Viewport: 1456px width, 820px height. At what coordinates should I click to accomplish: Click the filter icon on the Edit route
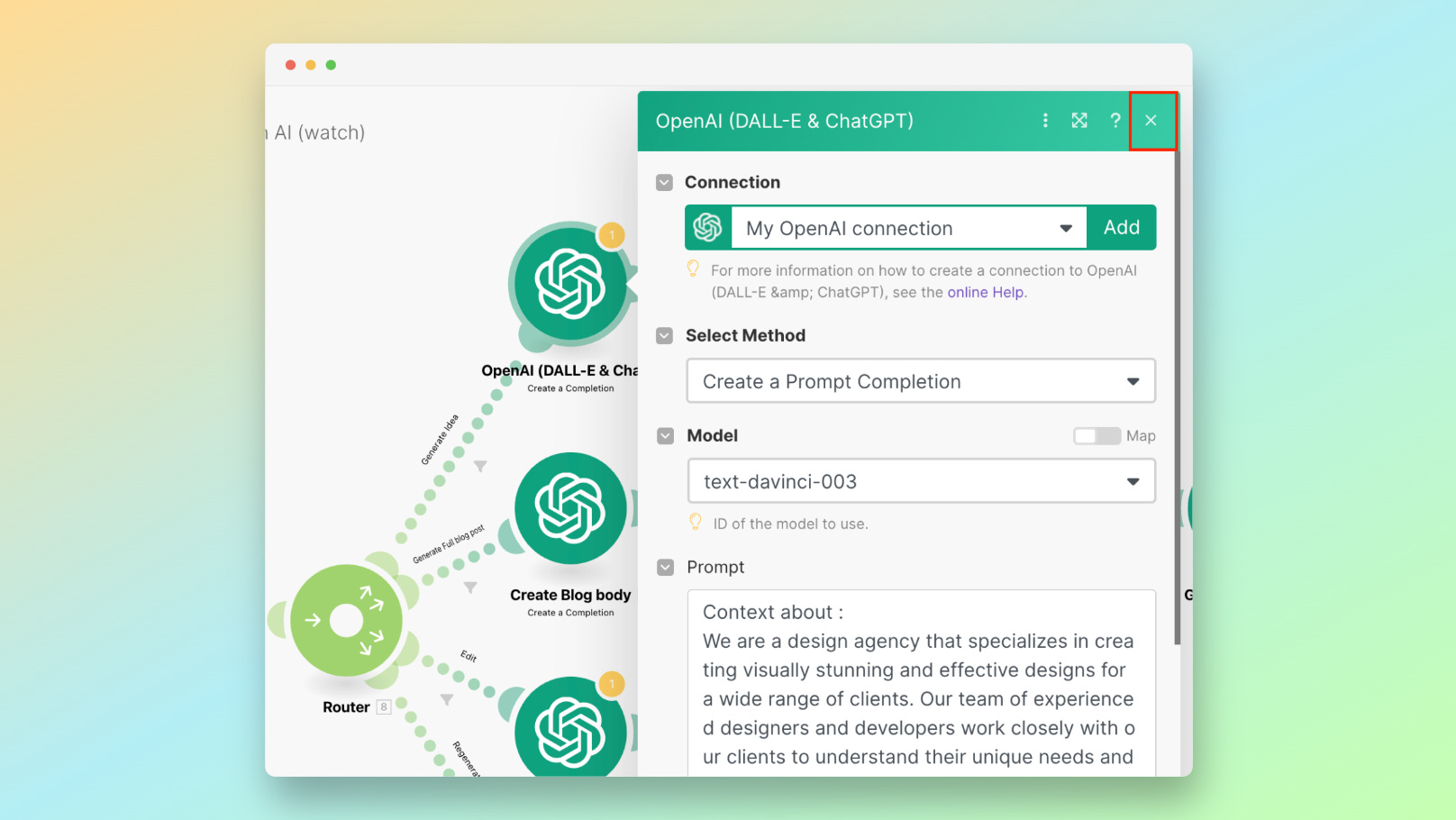pyautogui.click(x=447, y=699)
